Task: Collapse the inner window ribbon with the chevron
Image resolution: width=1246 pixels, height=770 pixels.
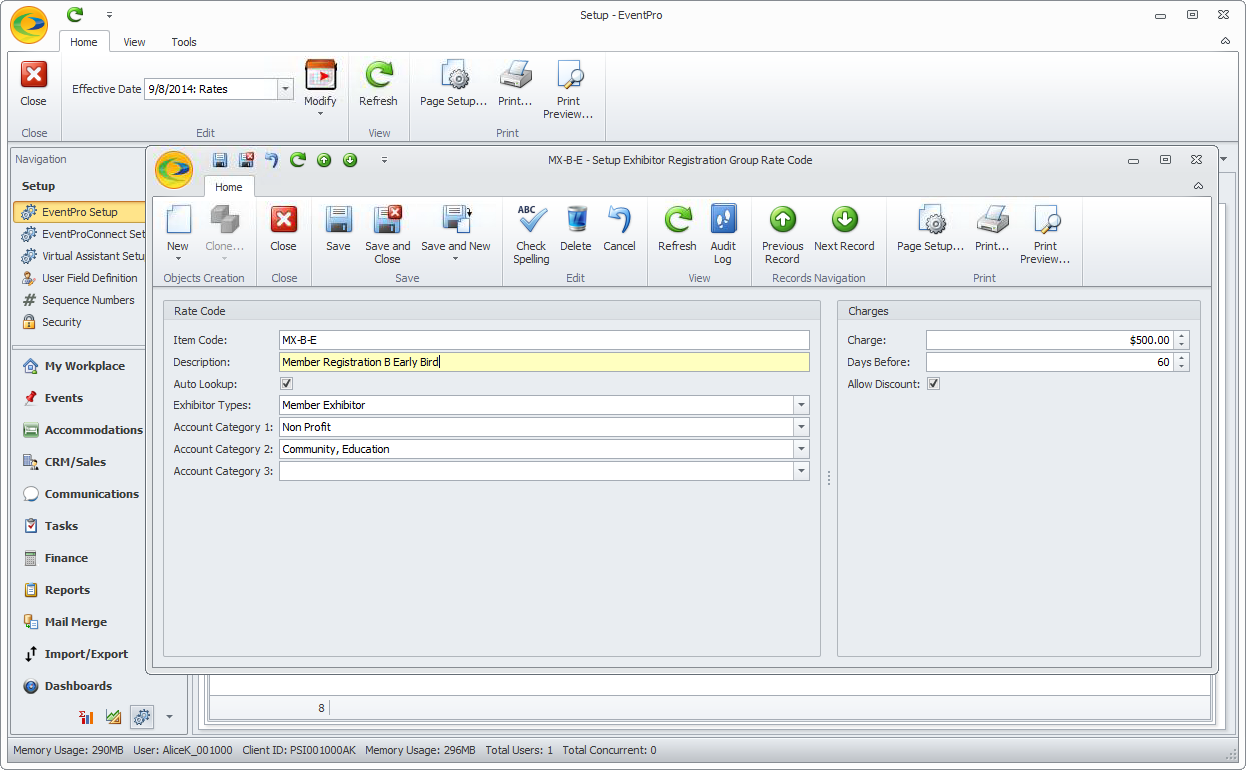Action: [x=1198, y=186]
